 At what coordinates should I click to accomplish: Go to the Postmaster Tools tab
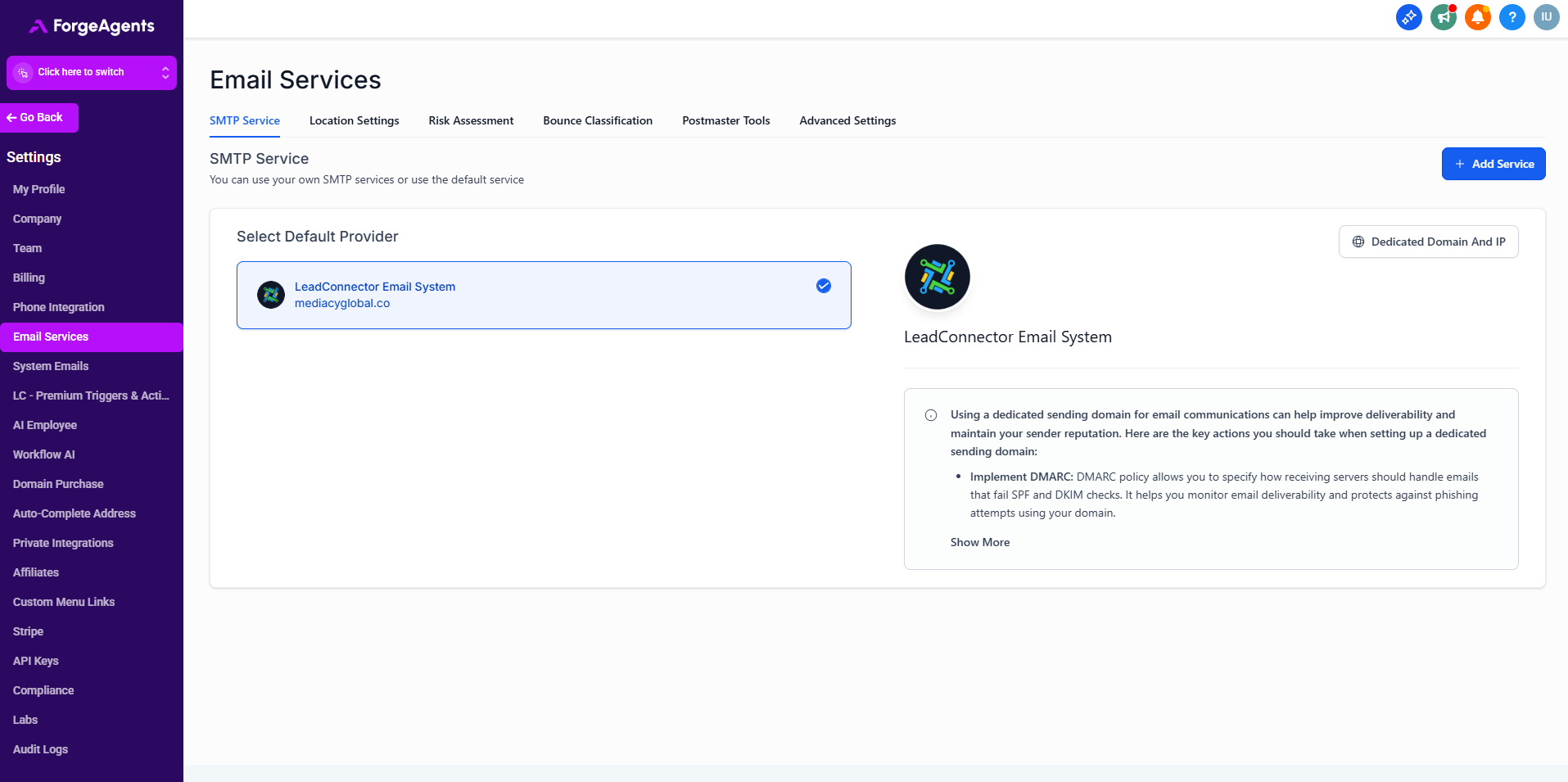[725, 120]
